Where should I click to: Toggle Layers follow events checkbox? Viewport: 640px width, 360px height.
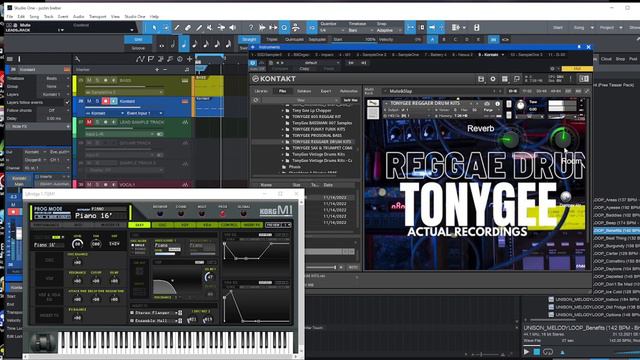point(67,102)
